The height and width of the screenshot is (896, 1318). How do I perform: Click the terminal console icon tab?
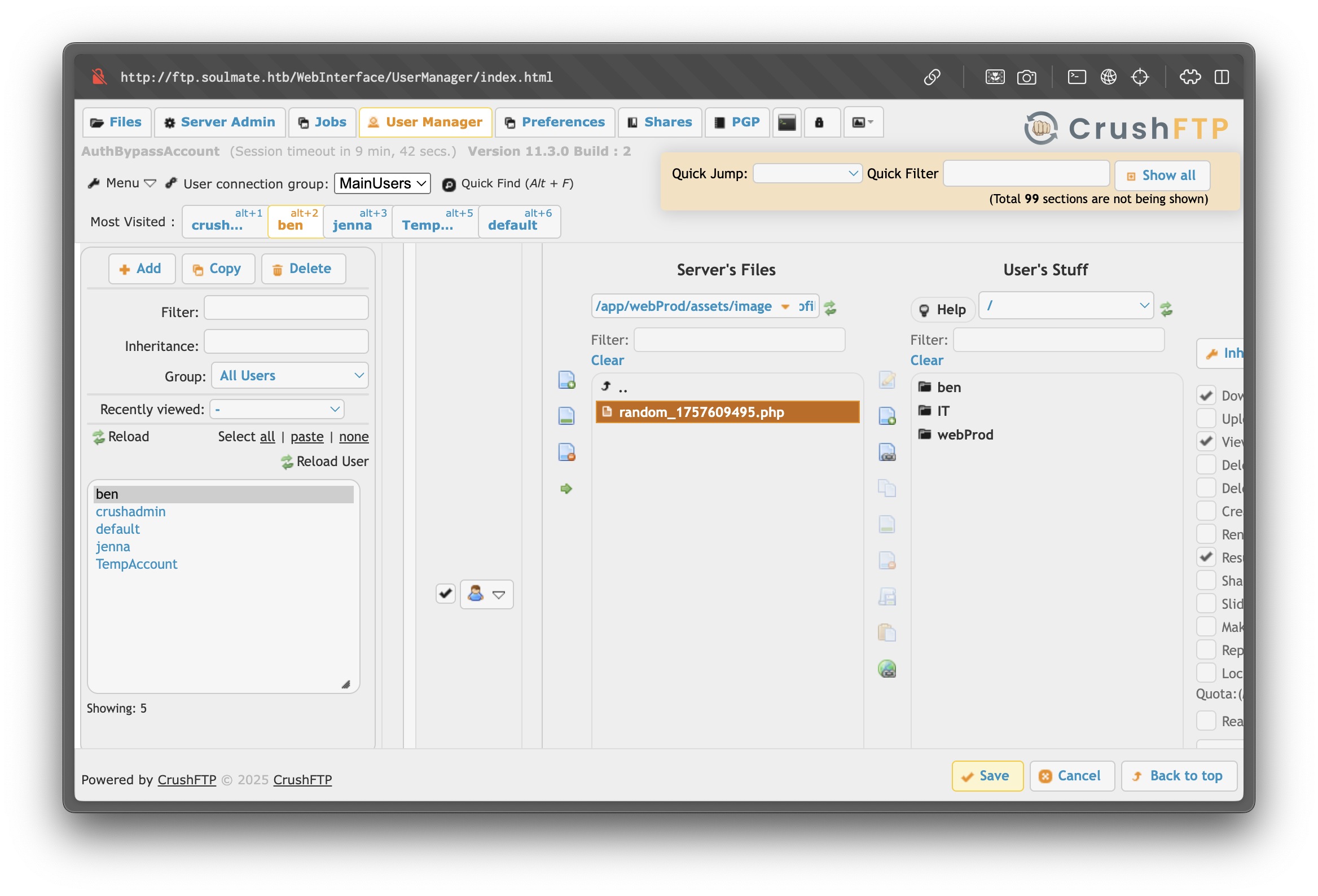pos(787,122)
